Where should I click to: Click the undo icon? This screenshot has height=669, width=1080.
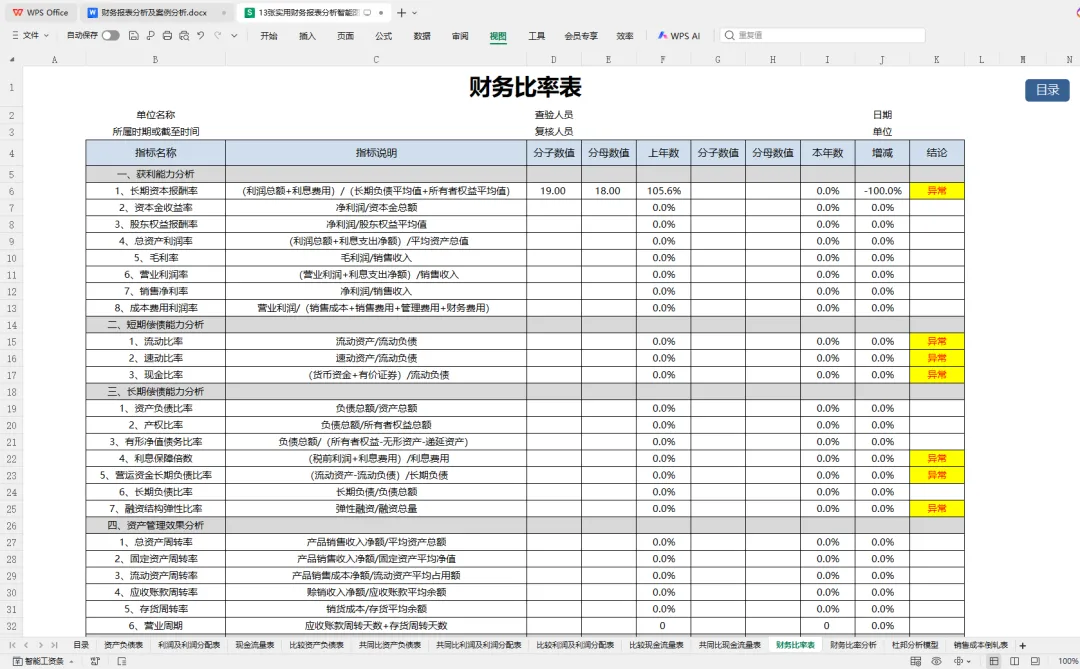pyautogui.click(x=200, y=35)
